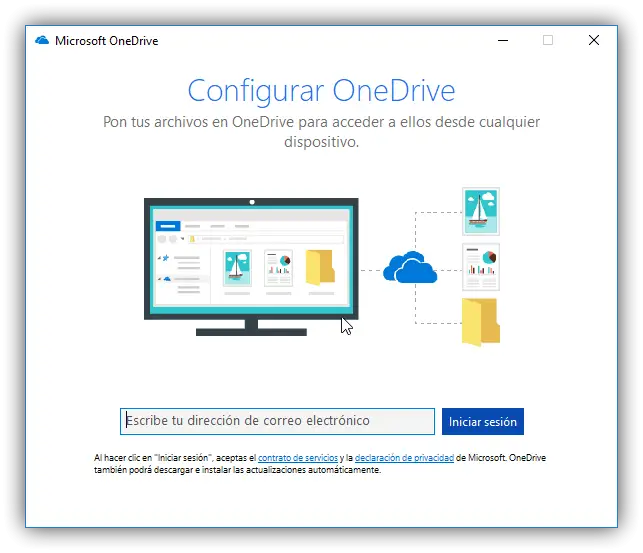Minimize the Microsoft OneDrive window

pyautogui.click(x=503, y=40)
